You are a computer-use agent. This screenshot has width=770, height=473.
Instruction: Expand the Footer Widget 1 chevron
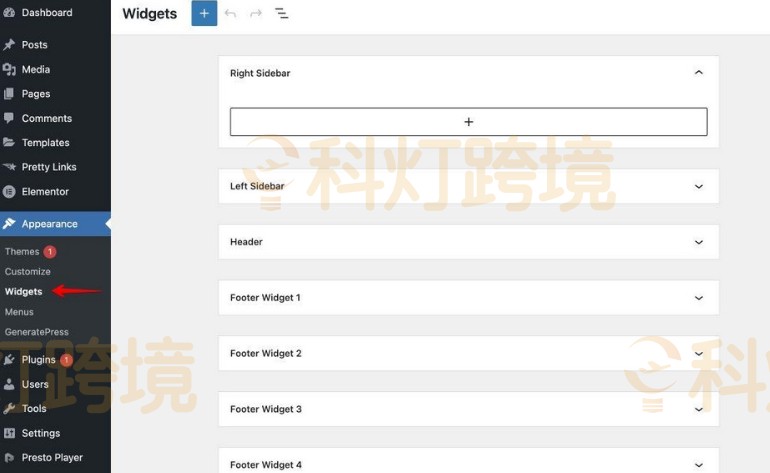point(698,298)
